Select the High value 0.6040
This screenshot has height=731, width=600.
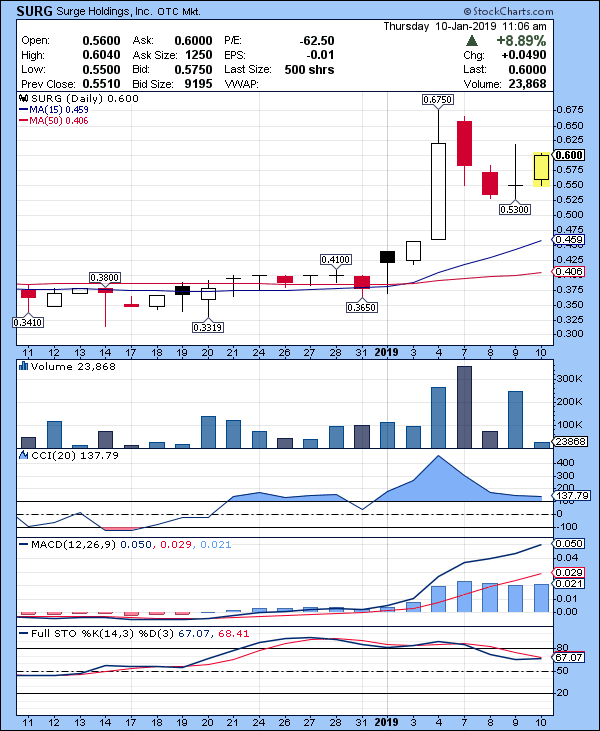(101, 55)
